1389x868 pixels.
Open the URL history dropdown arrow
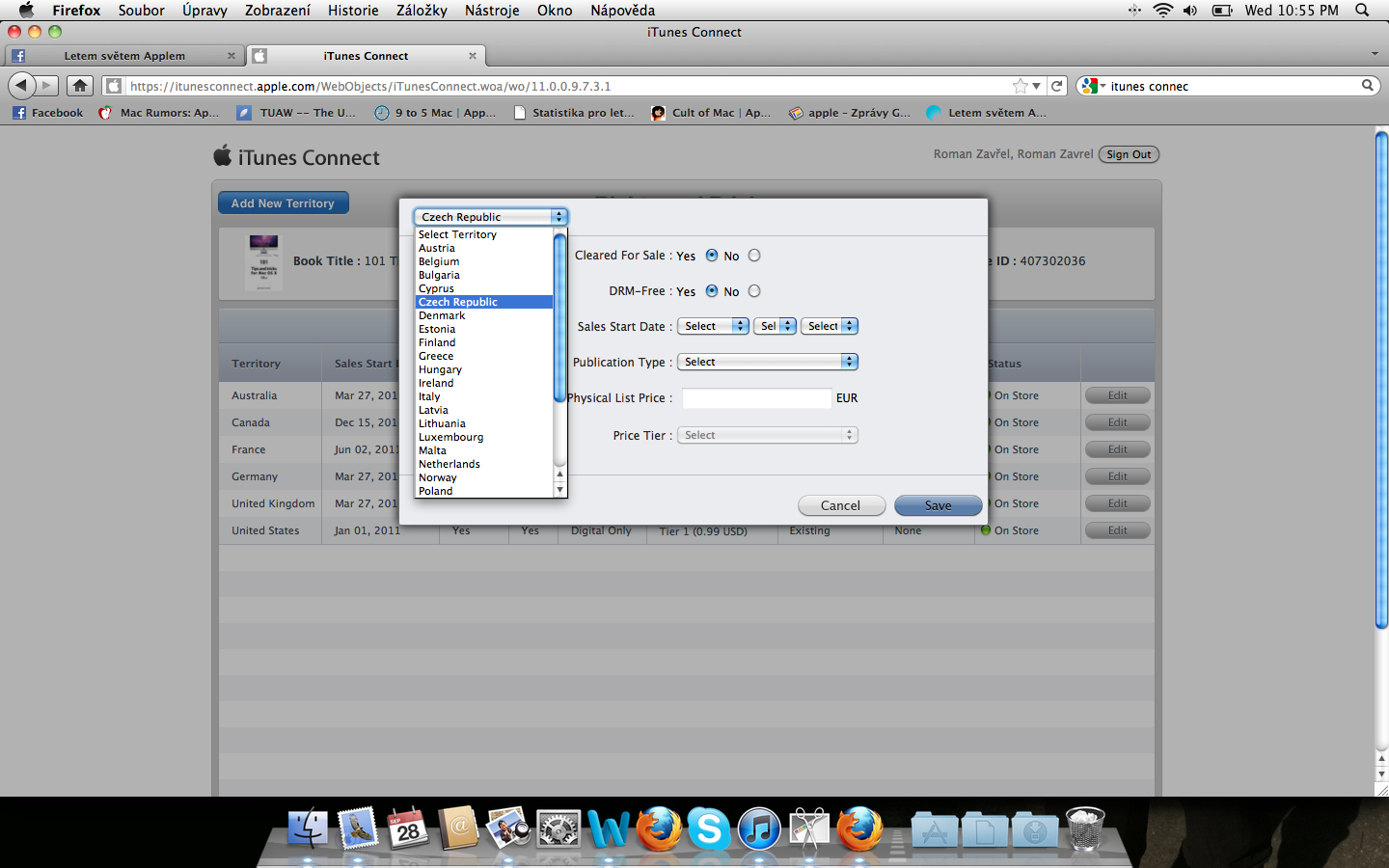click(1037, 86)
